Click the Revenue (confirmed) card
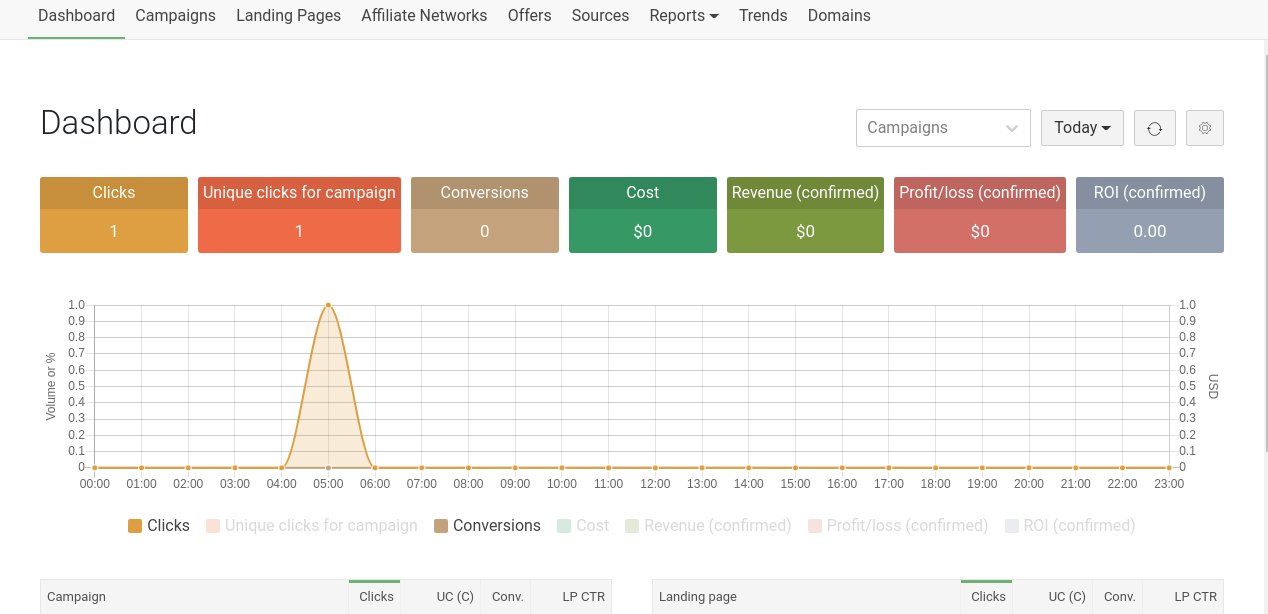 click(805, 215)
